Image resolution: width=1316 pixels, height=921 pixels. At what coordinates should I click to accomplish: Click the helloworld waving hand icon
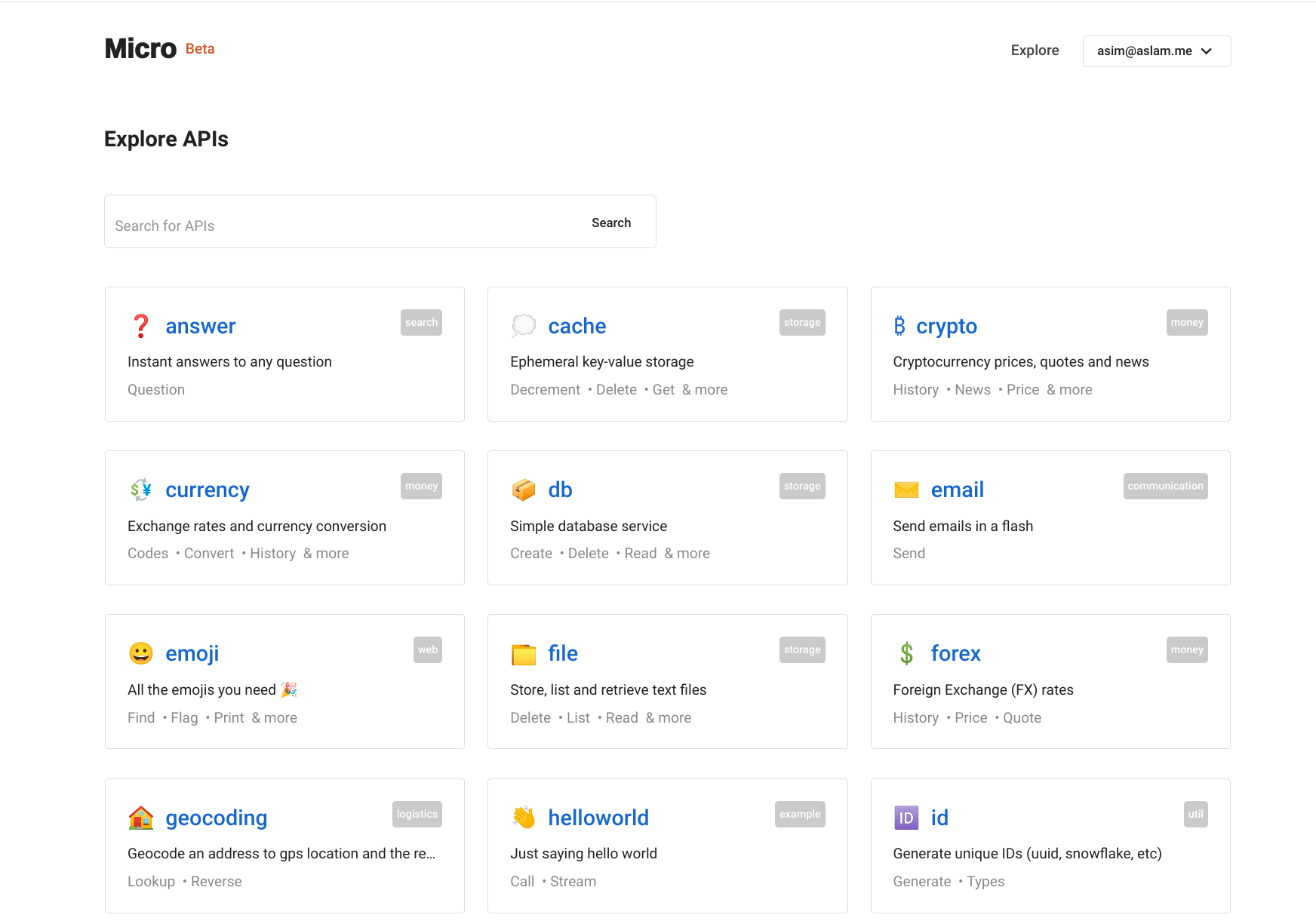pos(524,818)
